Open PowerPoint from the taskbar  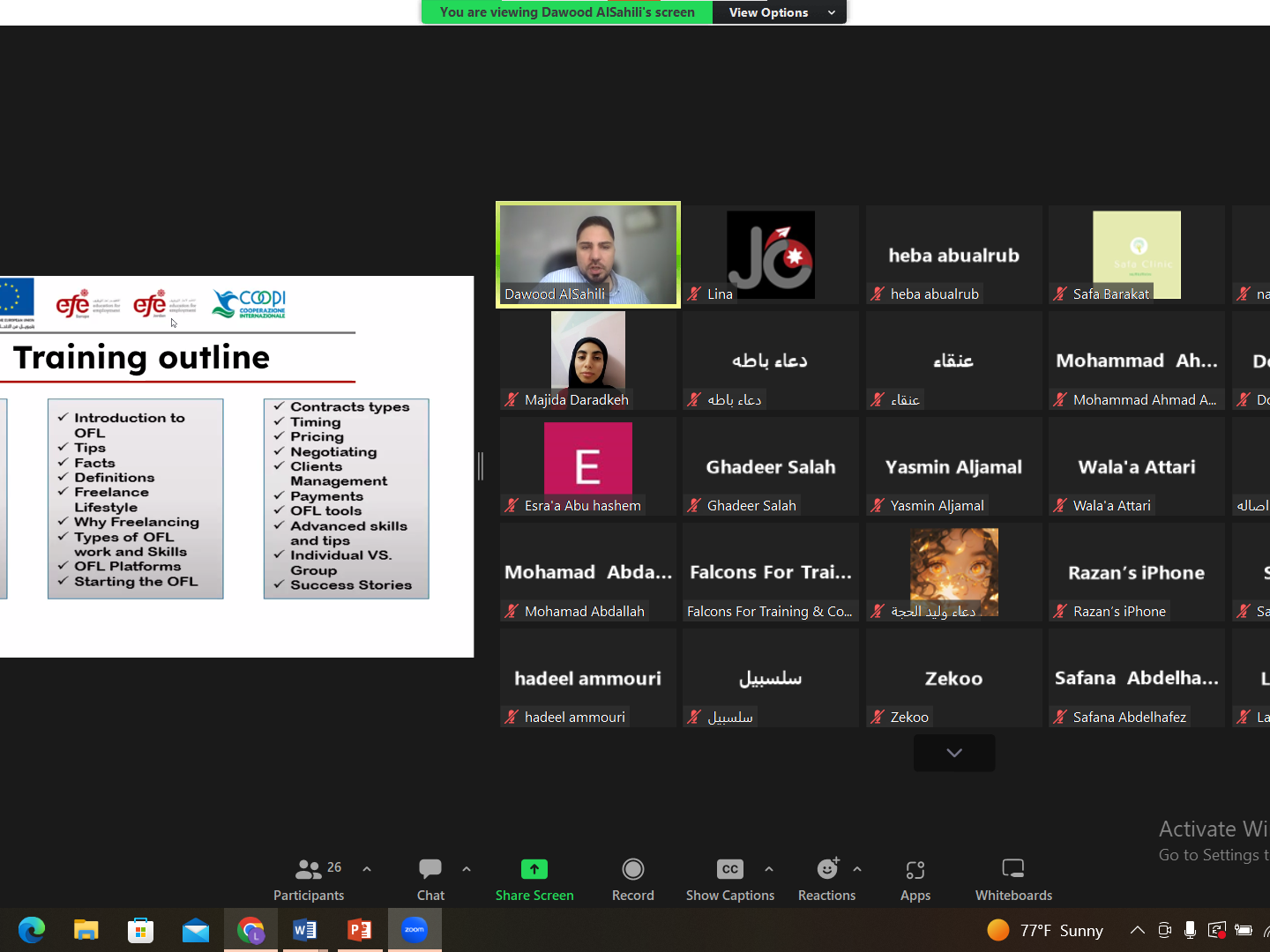tap(360, 930)
